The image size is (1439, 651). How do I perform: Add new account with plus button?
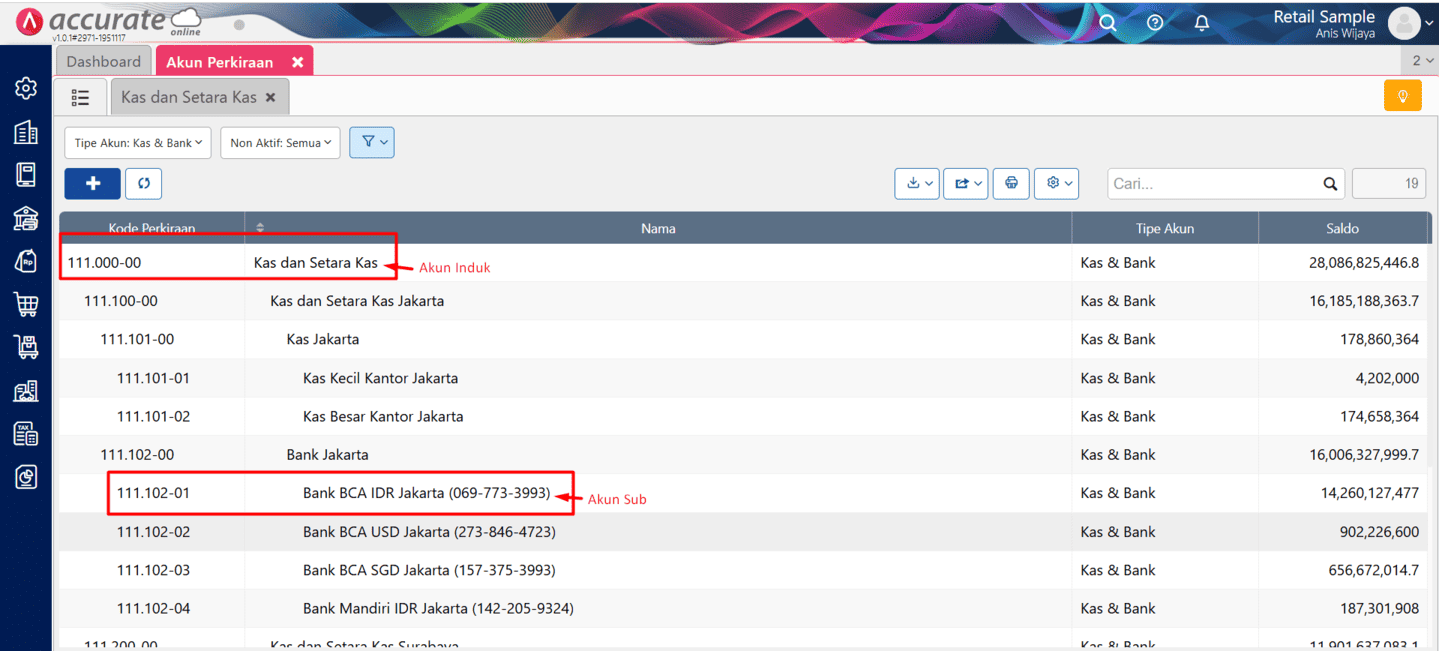92,183
